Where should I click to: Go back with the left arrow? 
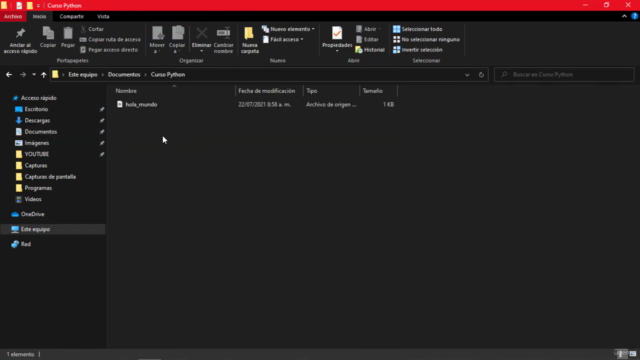point(9,75)
